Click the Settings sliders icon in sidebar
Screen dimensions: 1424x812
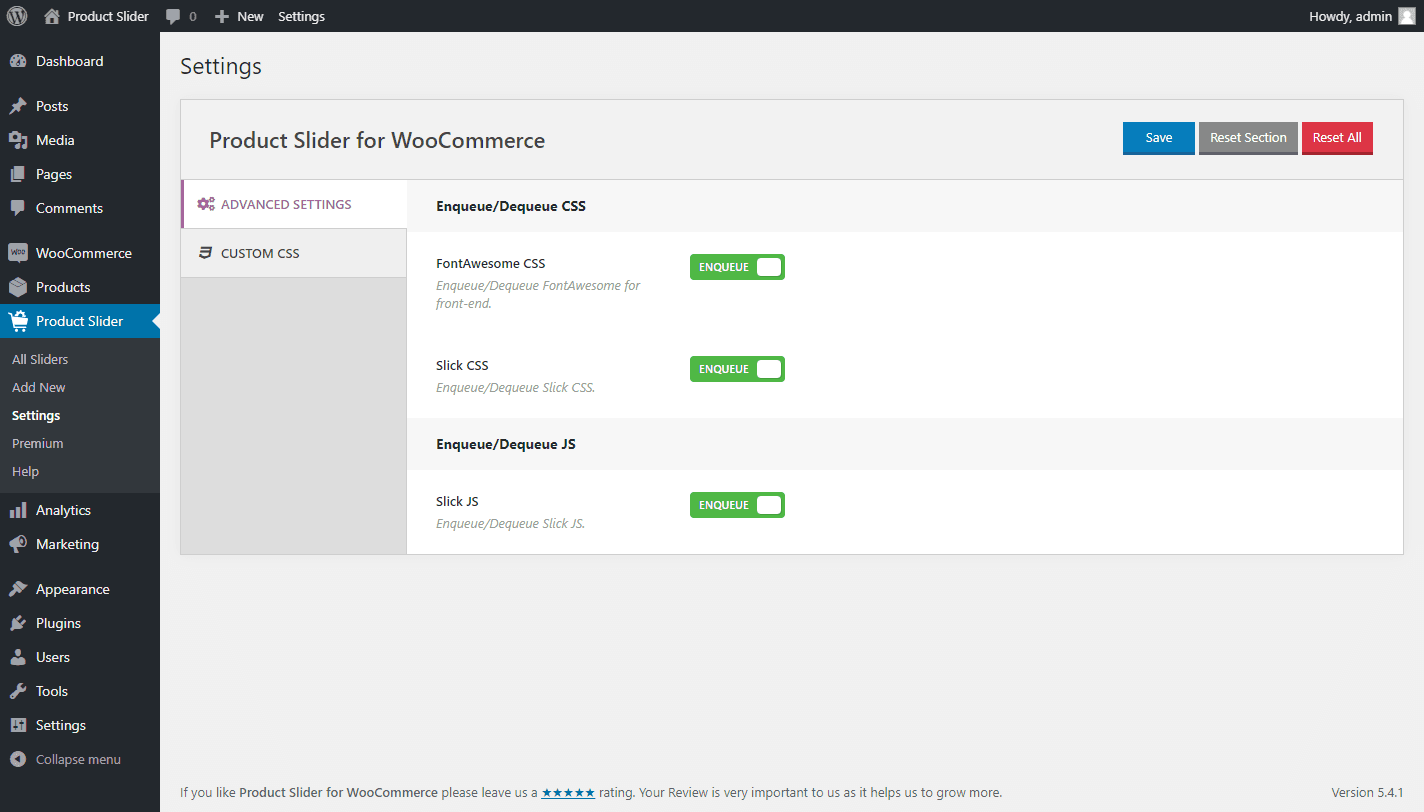click(x=18, y=725)
